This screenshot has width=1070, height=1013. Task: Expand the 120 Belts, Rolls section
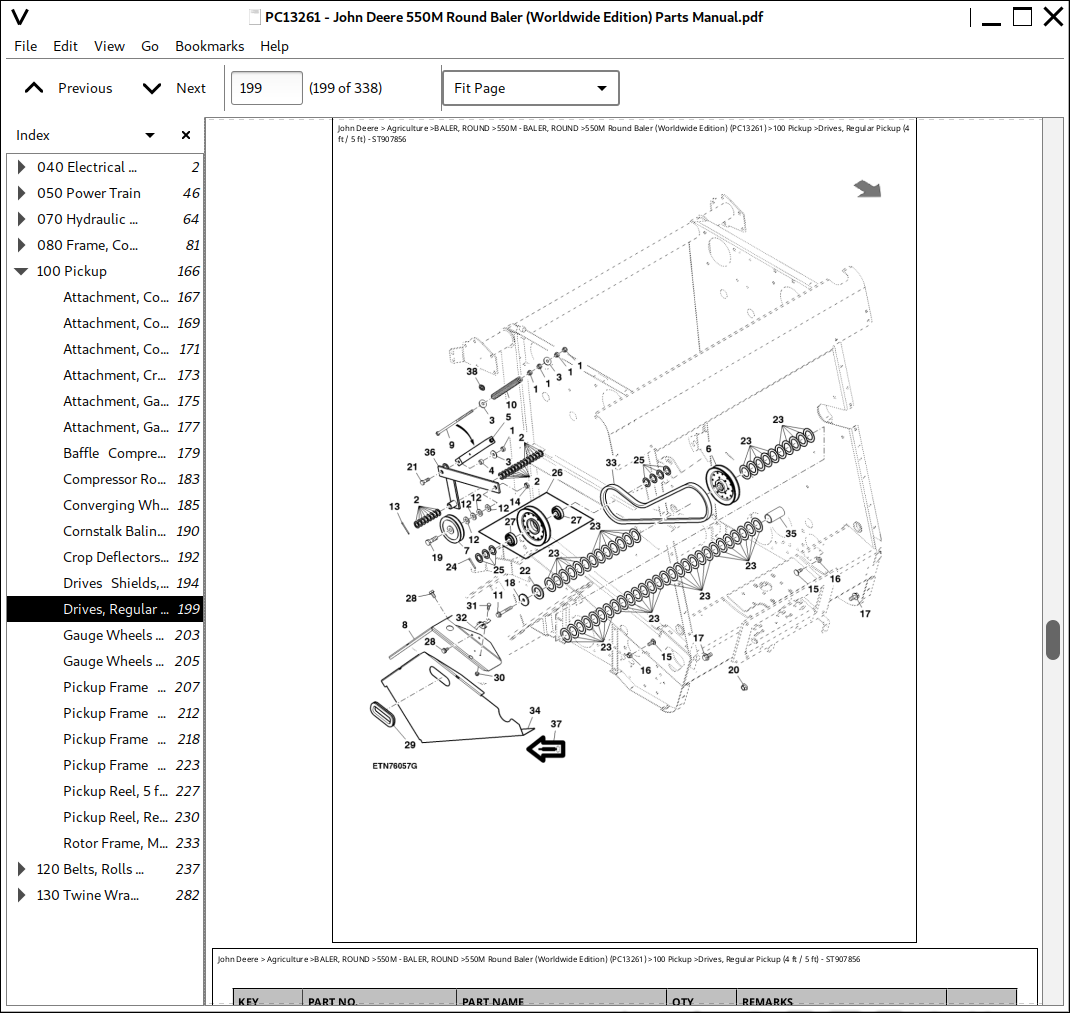21,869
